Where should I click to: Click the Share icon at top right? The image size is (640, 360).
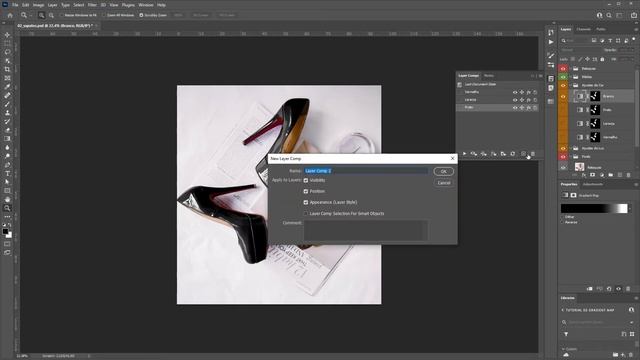[634, 15]
